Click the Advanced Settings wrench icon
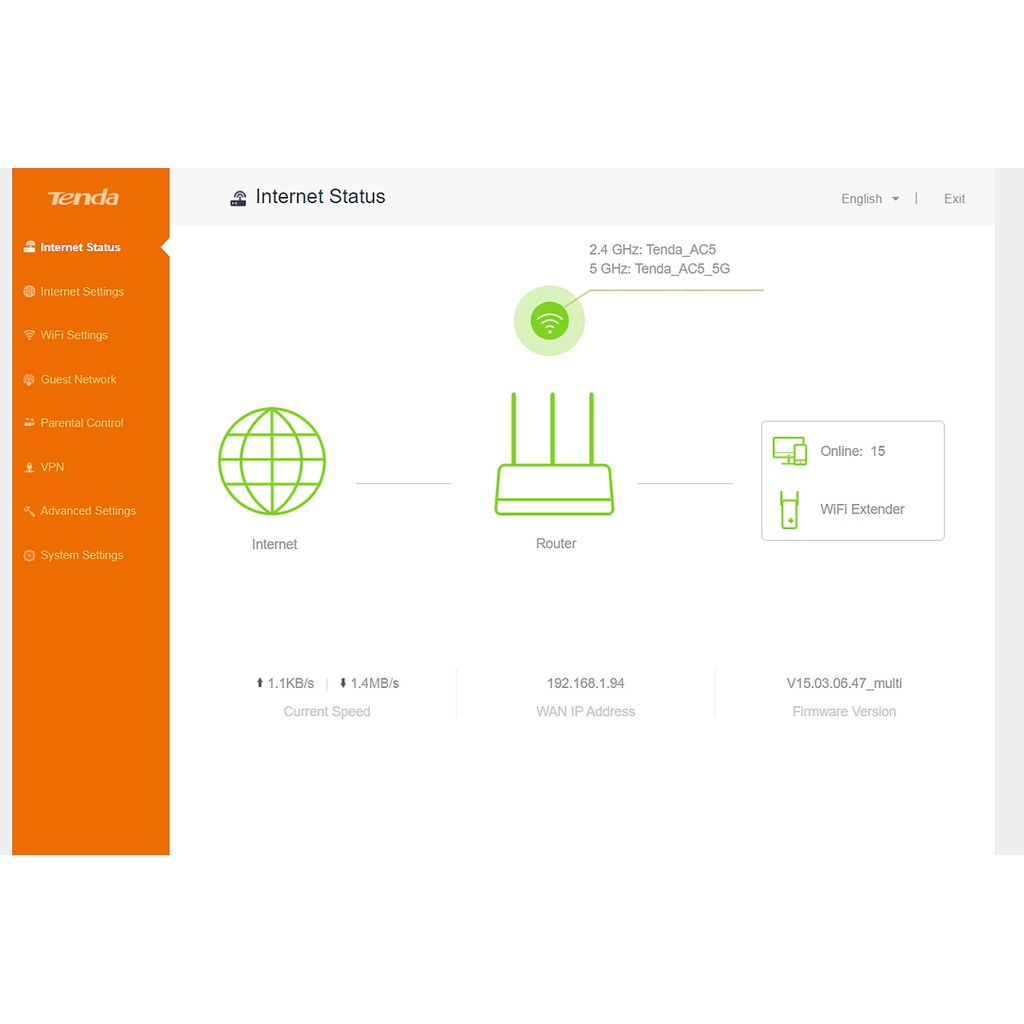This screenshot has height=1024, width=1024. click(29, 511)
